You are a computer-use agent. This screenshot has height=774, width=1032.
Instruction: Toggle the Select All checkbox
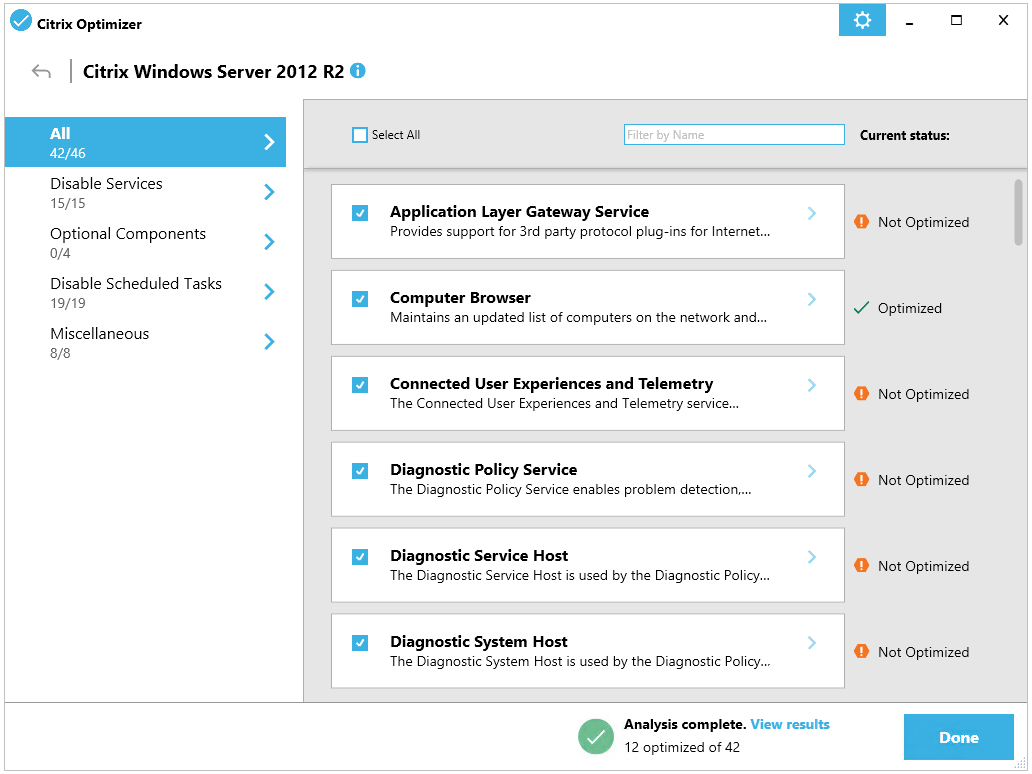(x=360, y=135)
